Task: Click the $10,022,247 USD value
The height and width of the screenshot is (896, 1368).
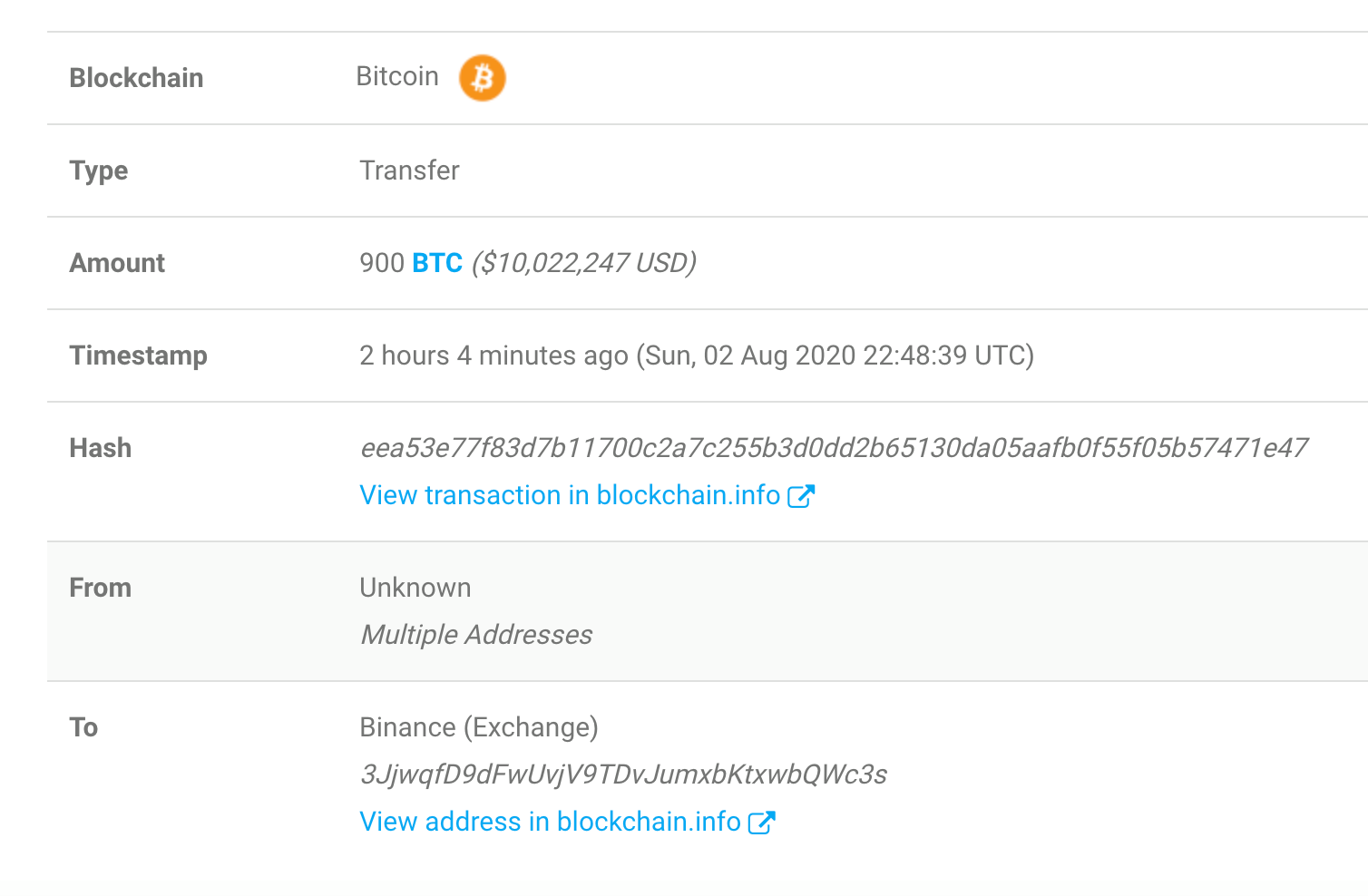Action: (584, 263)
